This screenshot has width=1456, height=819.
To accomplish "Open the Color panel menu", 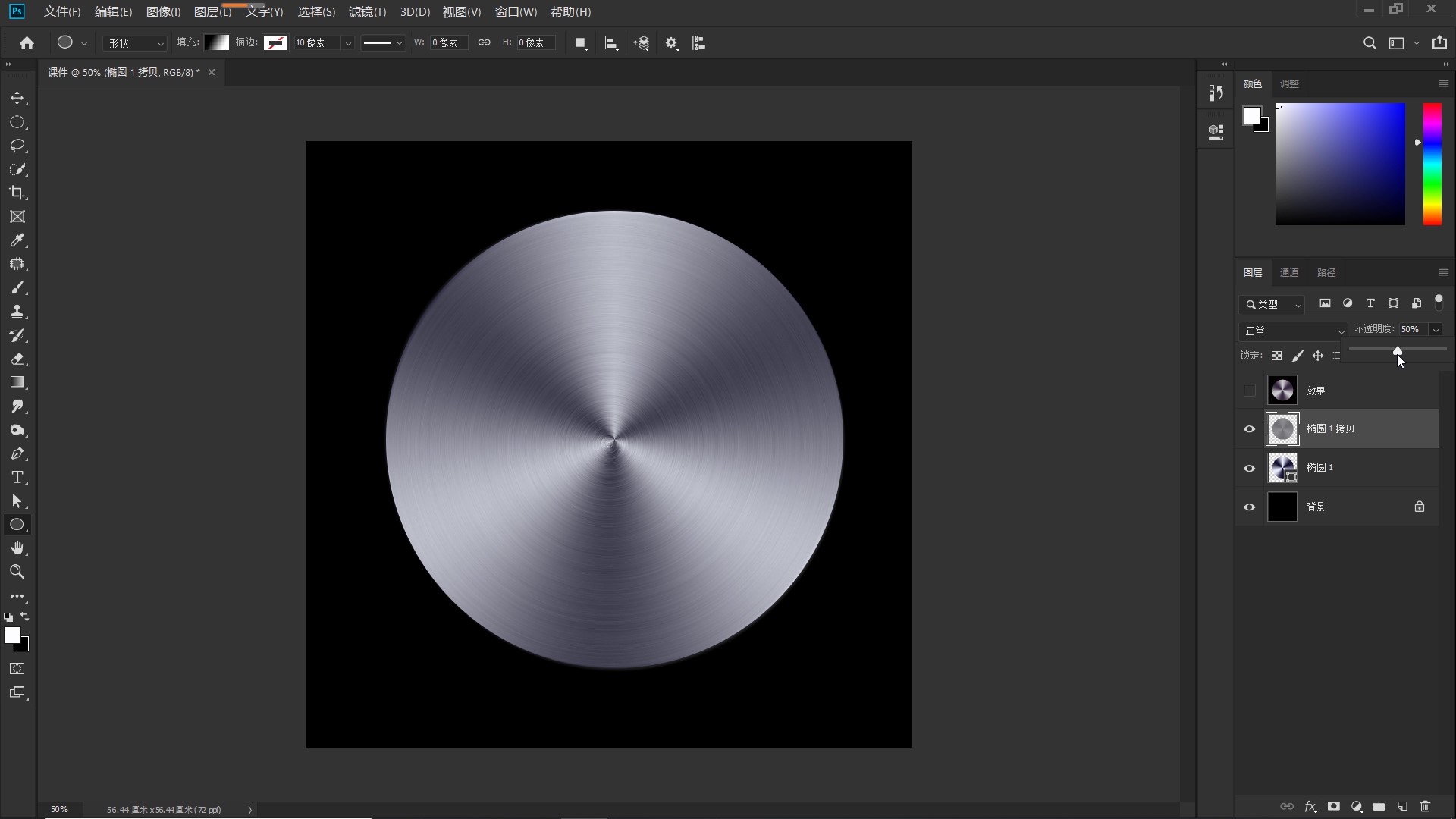I will coord(1443,83).
